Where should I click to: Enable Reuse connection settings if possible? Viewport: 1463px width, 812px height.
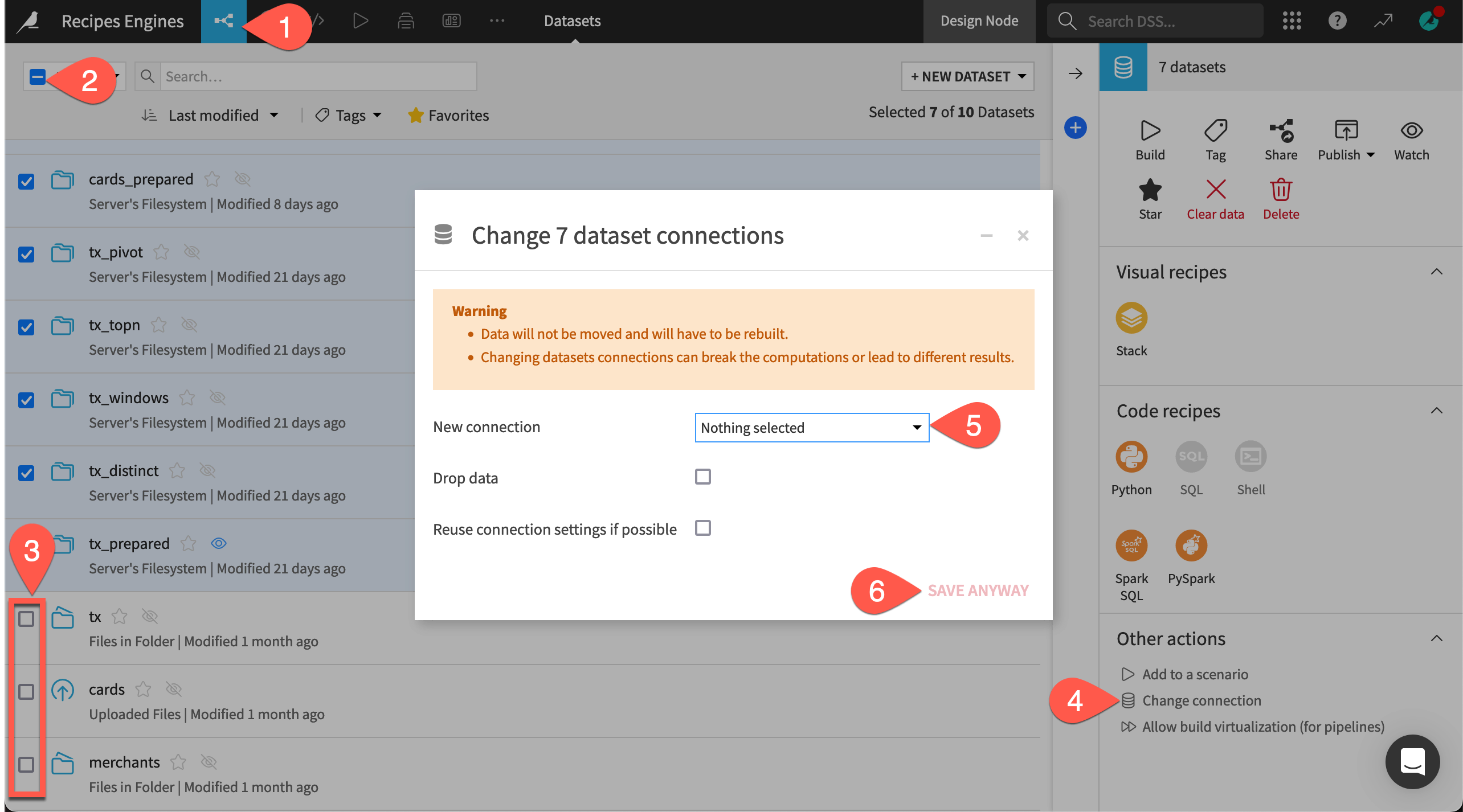coord(702,528)
